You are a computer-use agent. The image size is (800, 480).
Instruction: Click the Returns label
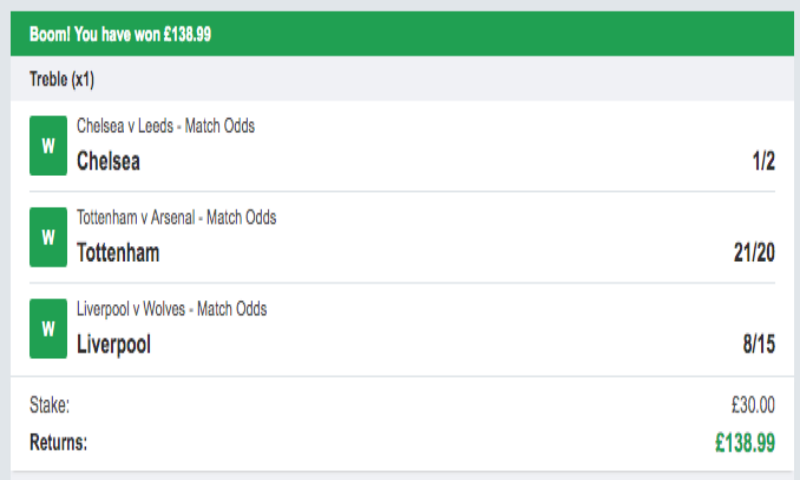click(x=58, y=441)
